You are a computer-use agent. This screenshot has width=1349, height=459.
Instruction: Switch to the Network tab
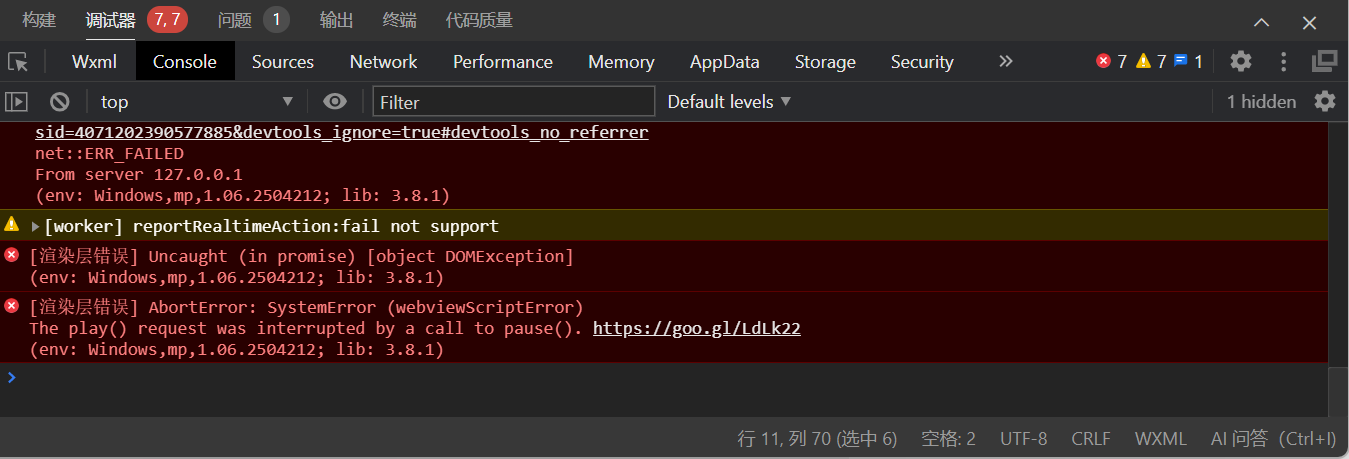point(383,61)
